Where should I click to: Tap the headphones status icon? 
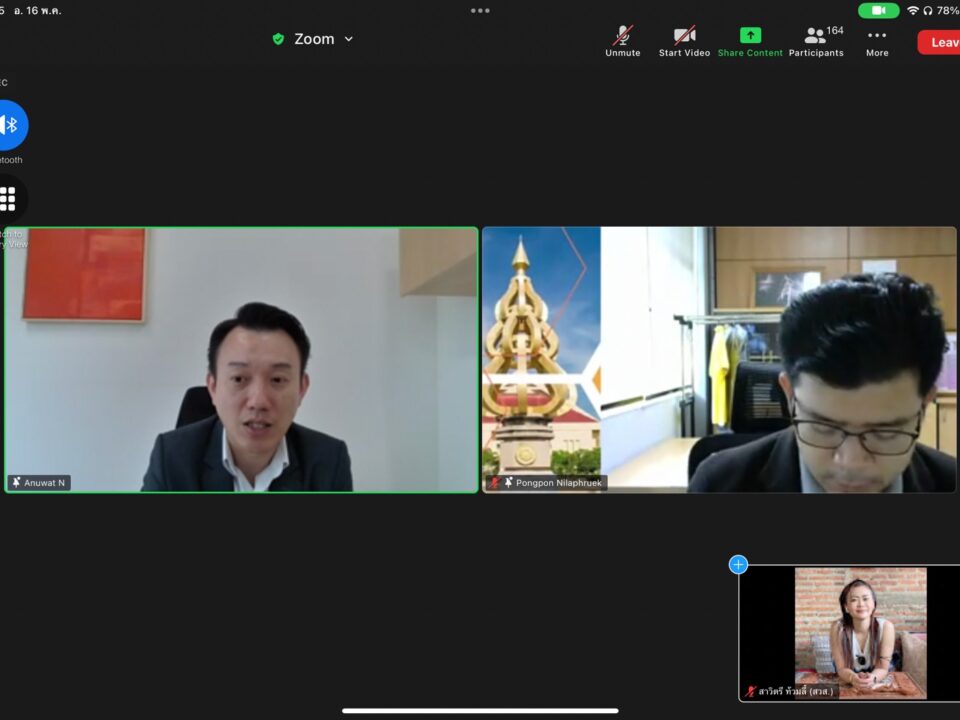928,10
